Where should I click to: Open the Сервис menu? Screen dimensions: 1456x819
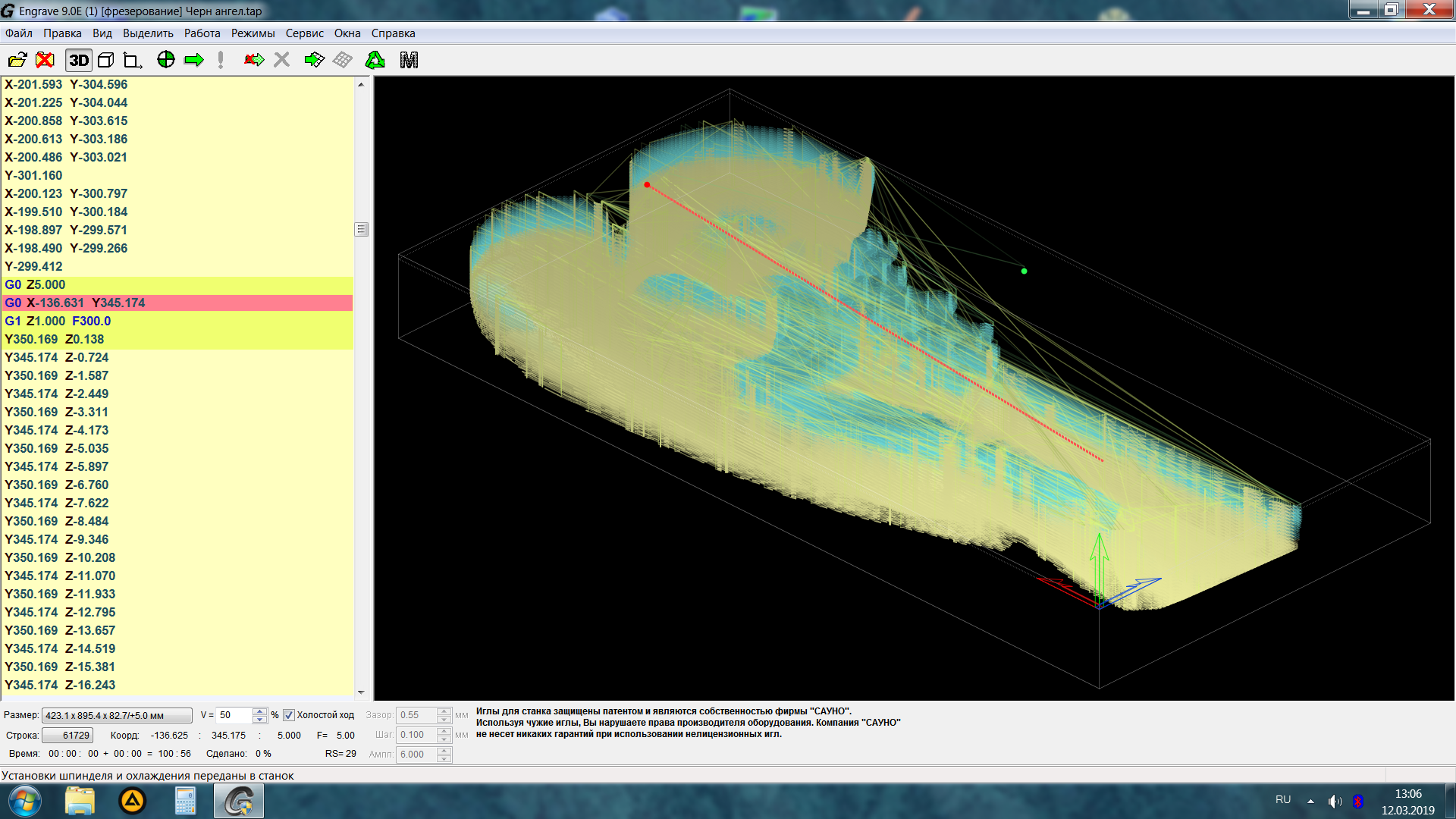304,33
